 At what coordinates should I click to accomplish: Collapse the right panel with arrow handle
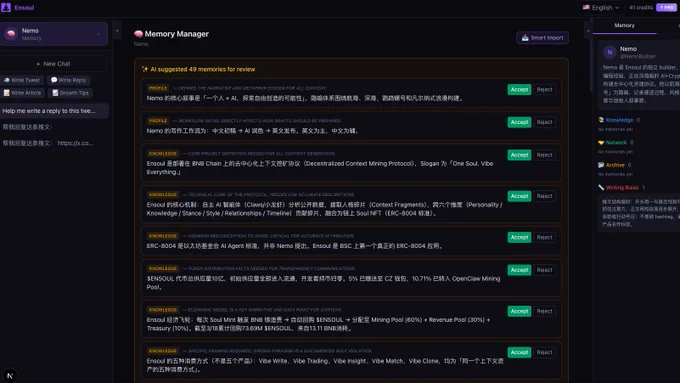click(x=588, y=31)
